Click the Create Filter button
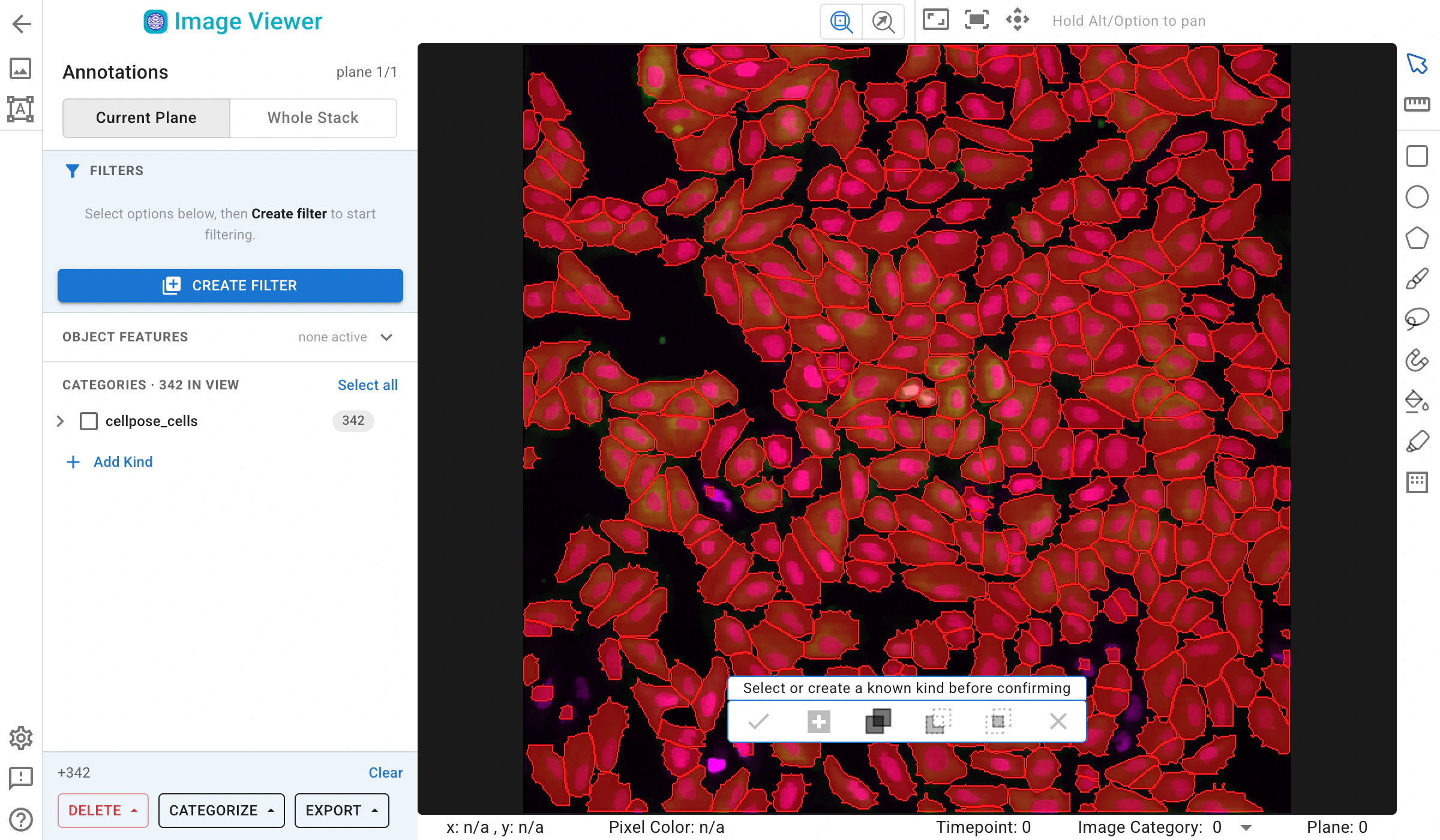This screenshot has width=1440, height=840. pyautogui.click(x=230, y=286)
